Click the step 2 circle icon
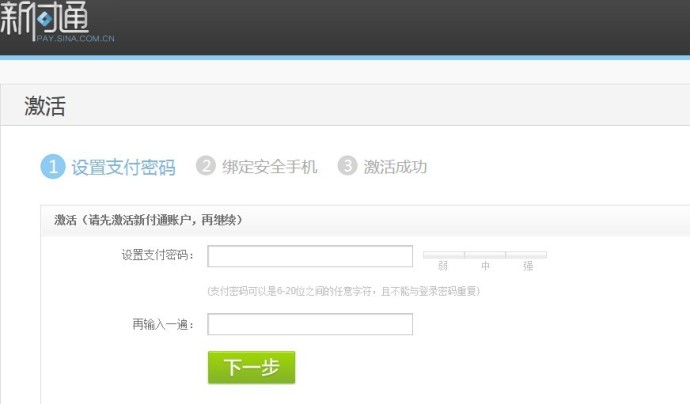Screen dimensions: 690x404 (x=206, y=166)
